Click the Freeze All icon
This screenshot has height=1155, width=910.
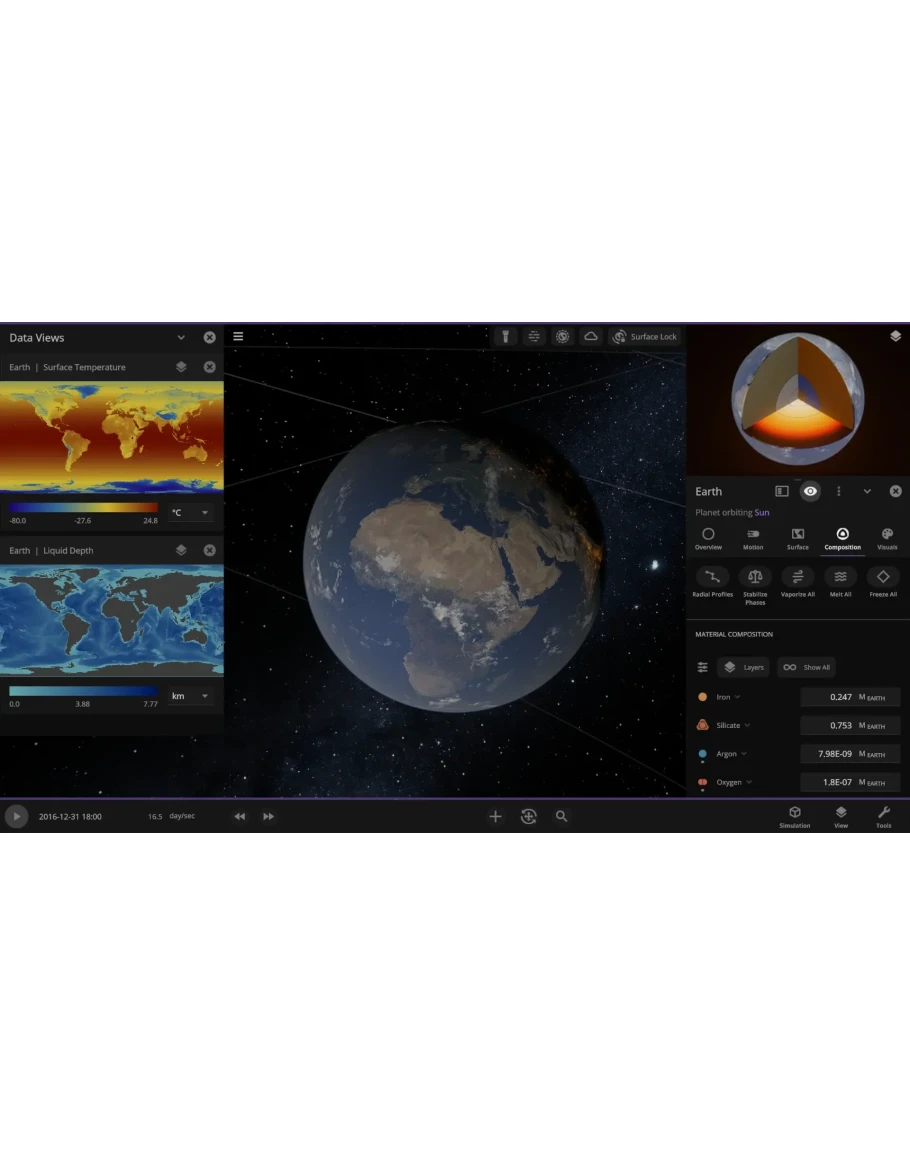[x=883, y=577]
